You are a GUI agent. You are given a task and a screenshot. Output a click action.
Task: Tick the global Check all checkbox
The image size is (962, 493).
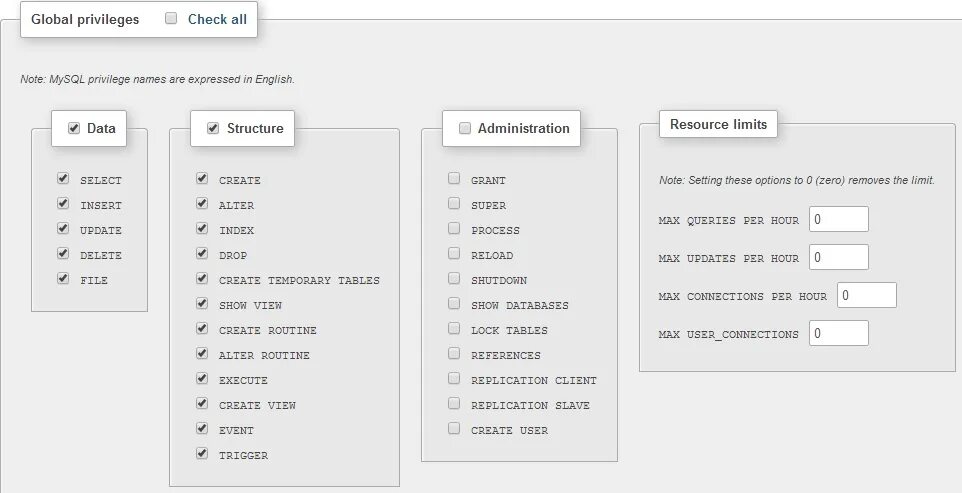[x=171, y=18]
